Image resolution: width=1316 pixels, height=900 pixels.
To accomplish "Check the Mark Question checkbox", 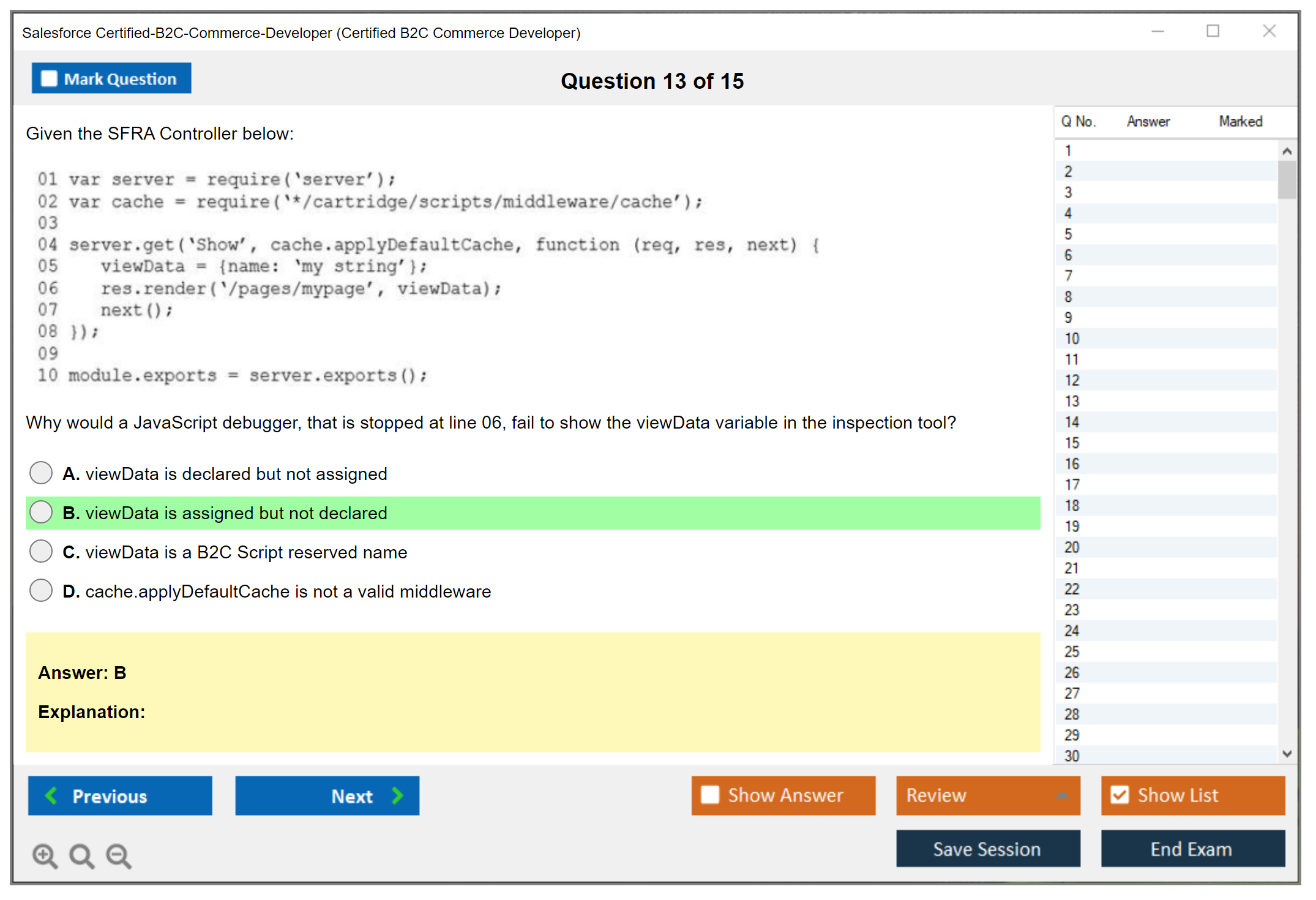I will click(x=49, y=79).
